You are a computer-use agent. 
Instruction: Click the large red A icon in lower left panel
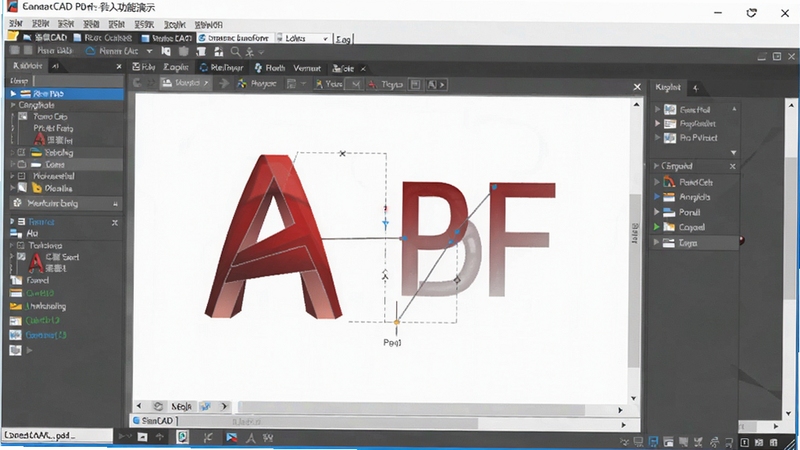click(x=36, y=263)
